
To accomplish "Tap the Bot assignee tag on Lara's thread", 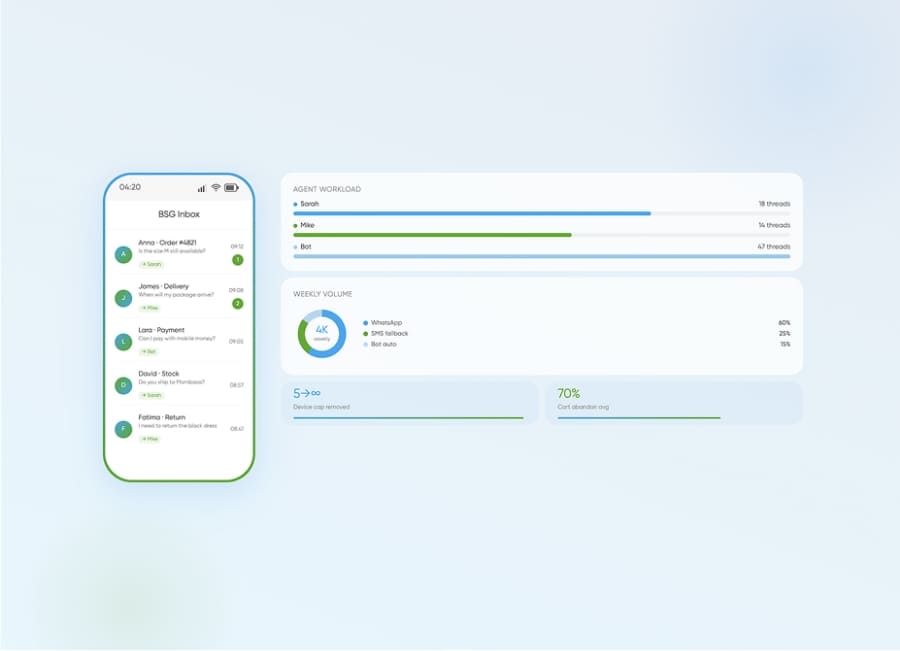I will pos(149,351).
